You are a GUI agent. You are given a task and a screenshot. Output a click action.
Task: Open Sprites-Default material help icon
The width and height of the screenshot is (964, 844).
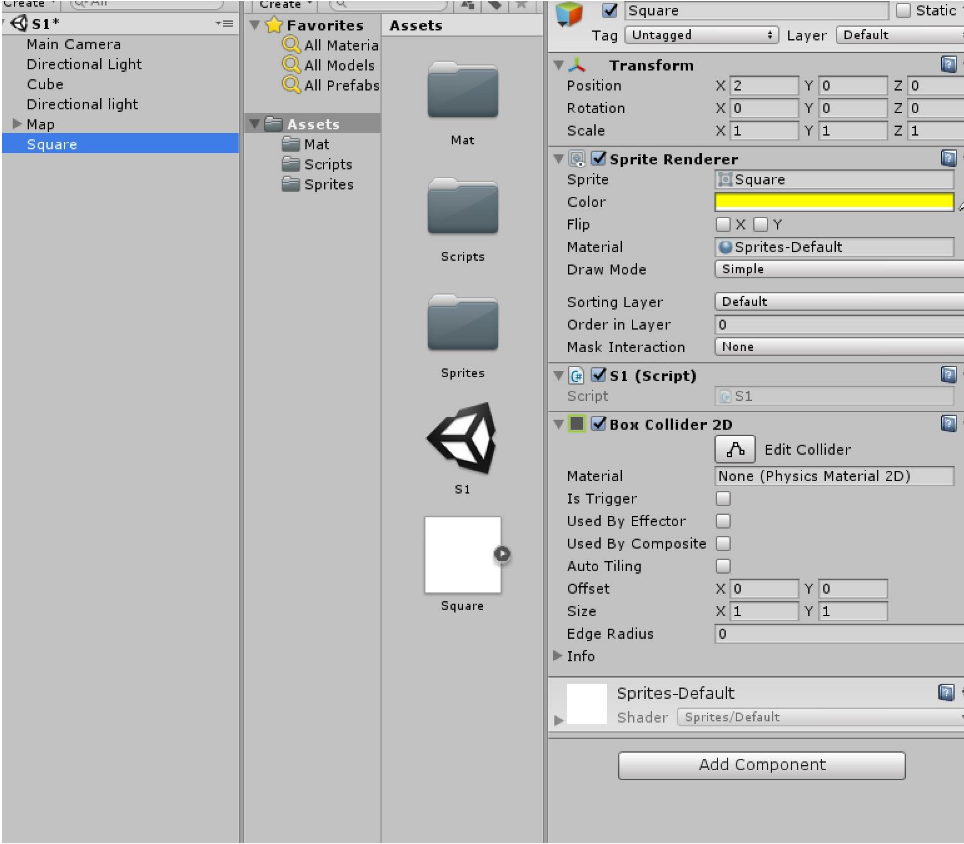946,692
